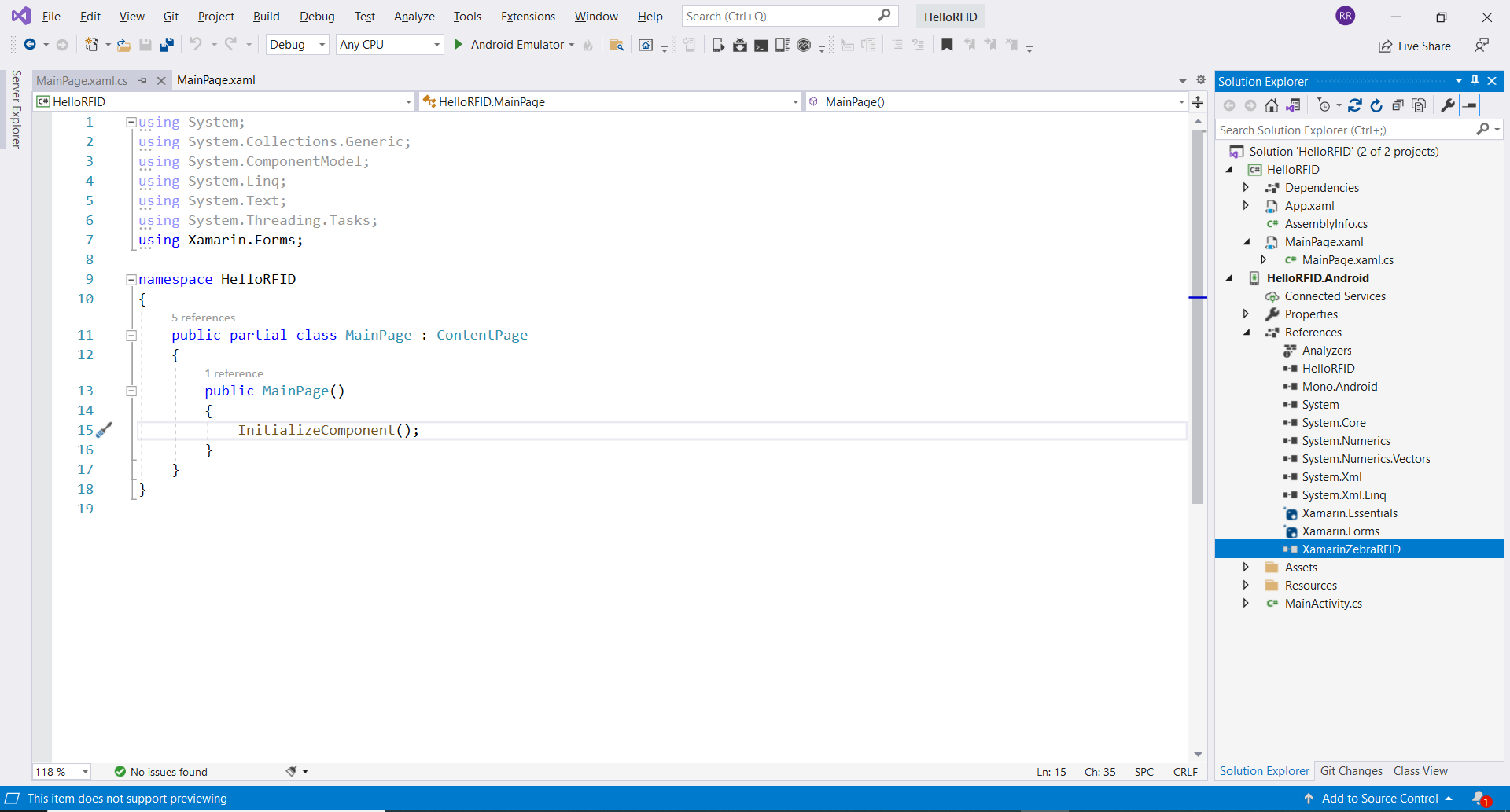Collapse the namespace HelloRFID code block
This screenshot has width=1510, height=812.
(131, 279)
